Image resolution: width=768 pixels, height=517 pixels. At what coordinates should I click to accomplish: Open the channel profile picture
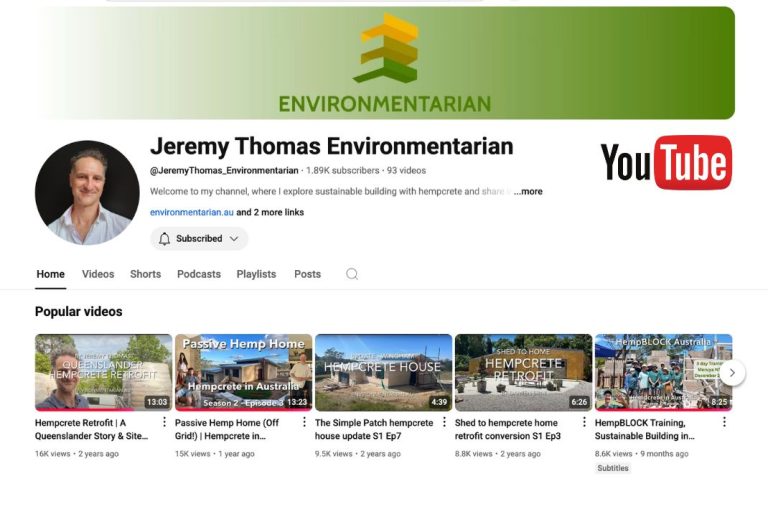click(x=87, y=193)
